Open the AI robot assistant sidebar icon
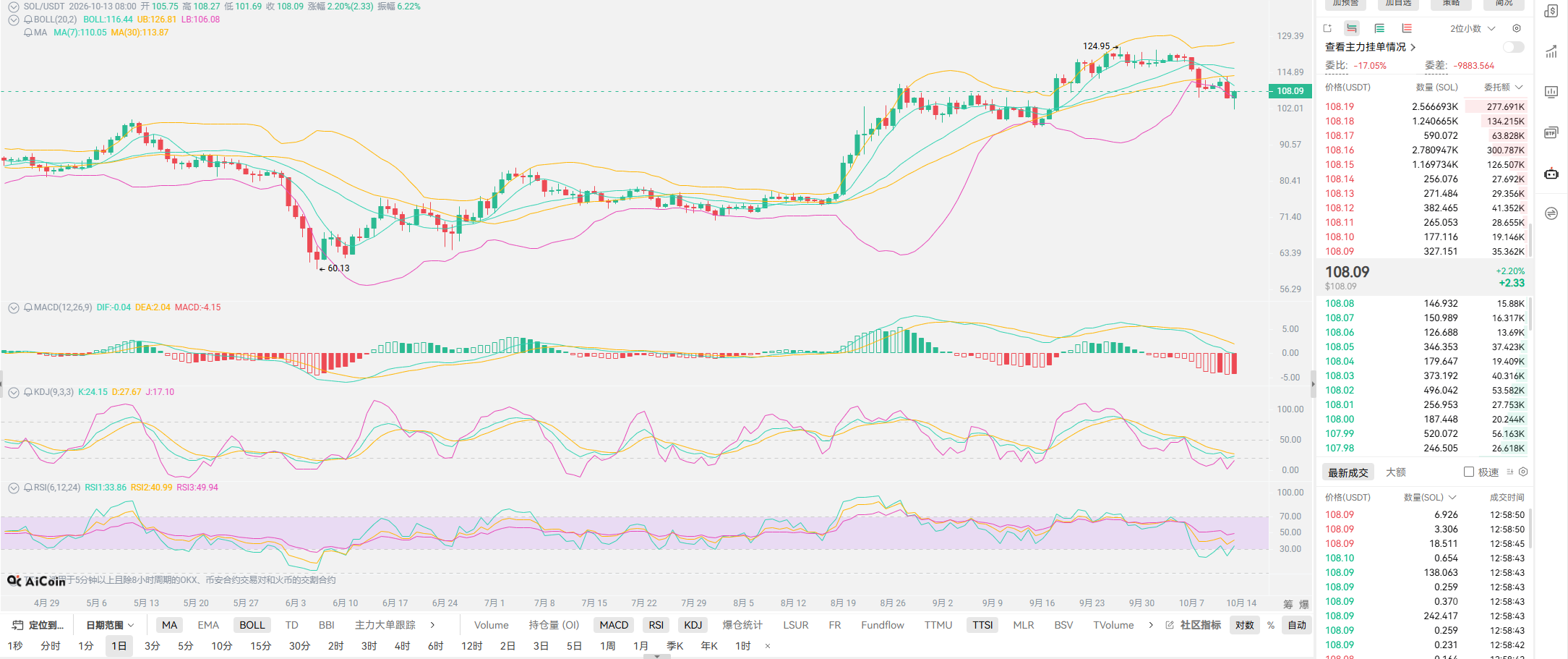 click(1551, 173)
